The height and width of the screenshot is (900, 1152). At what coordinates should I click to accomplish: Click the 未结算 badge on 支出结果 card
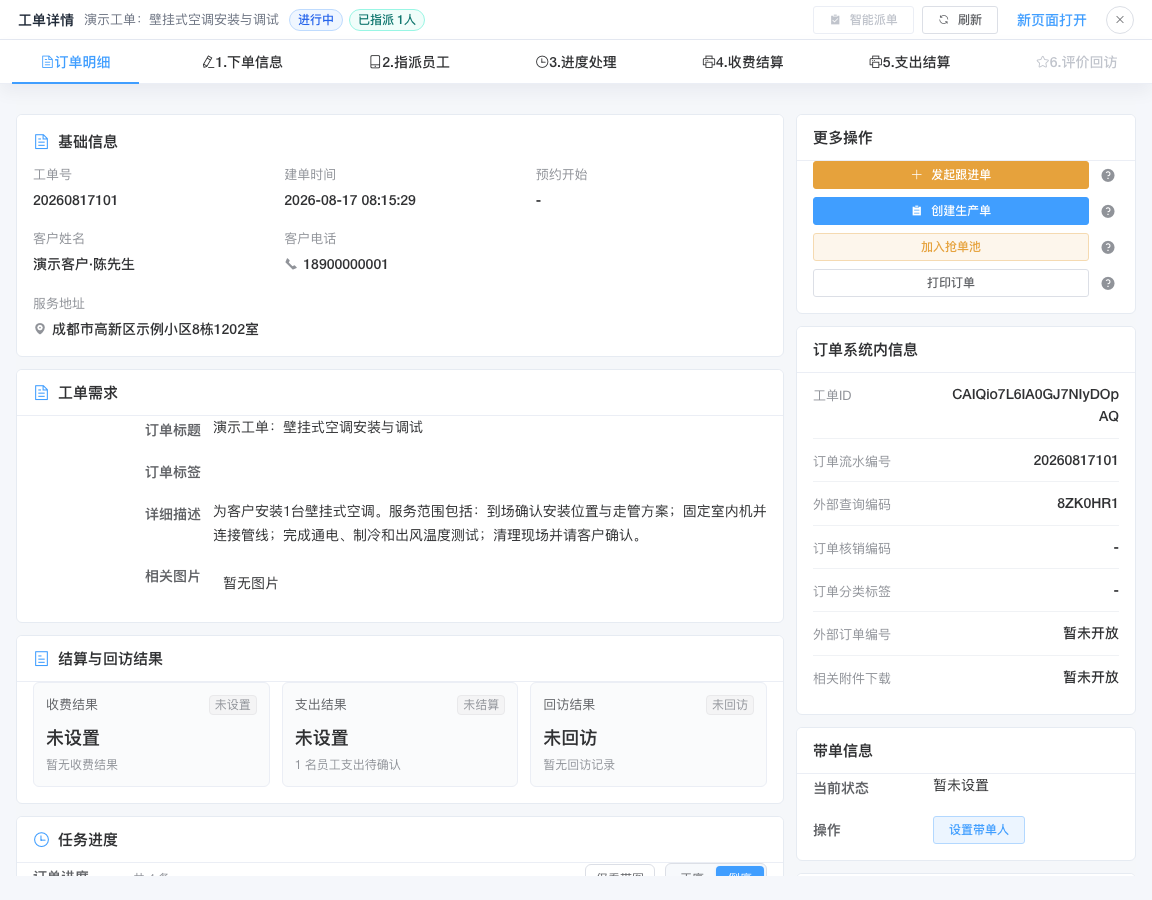click(x=481, y=705)
